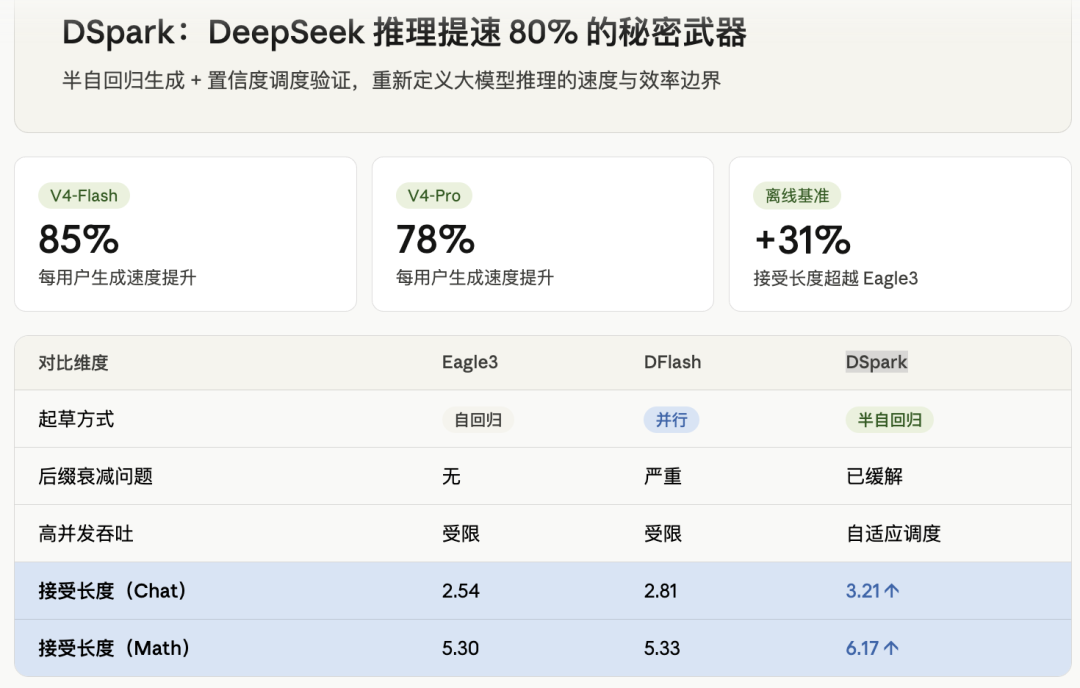Image resolution: width=1080 pixels, height=688 pixels.
Task: Click the DSpark main headline title
Action: (404, 32)
